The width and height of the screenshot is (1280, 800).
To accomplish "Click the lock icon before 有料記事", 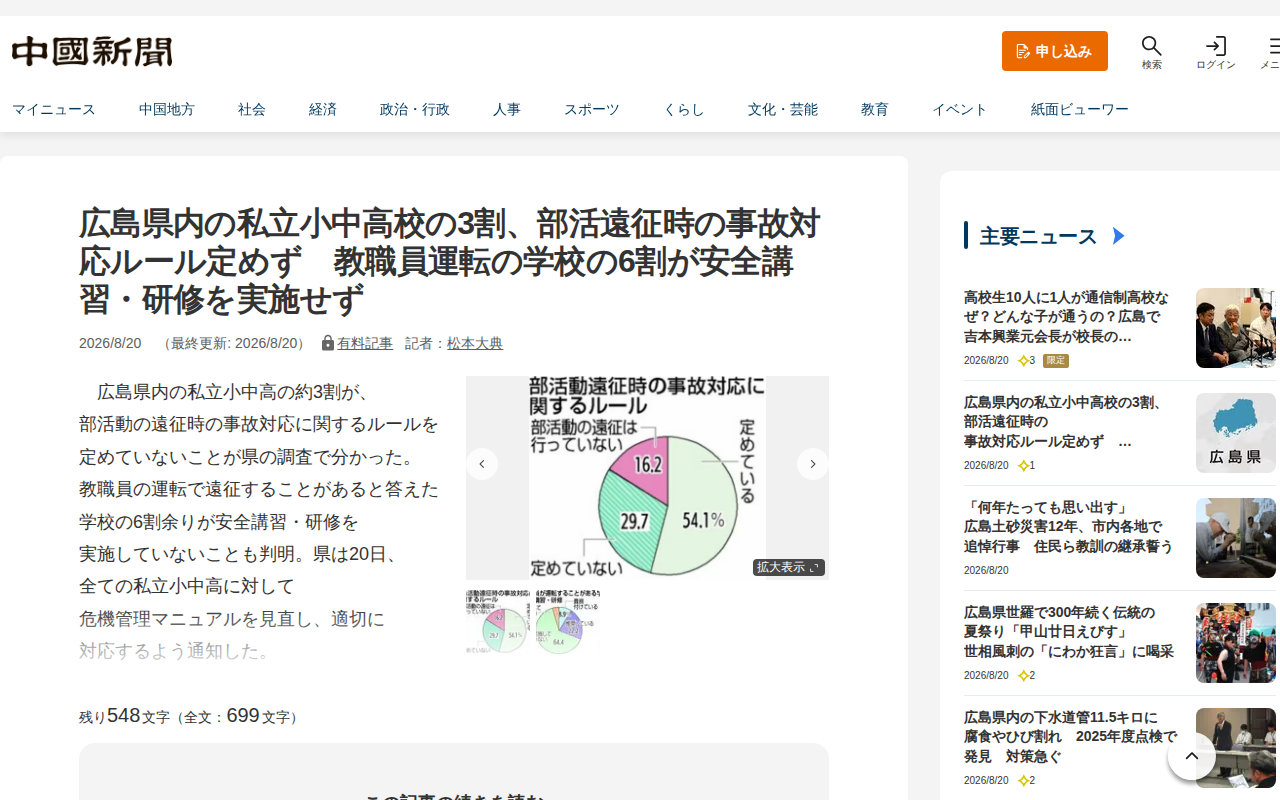I will [x=327, y=343].
